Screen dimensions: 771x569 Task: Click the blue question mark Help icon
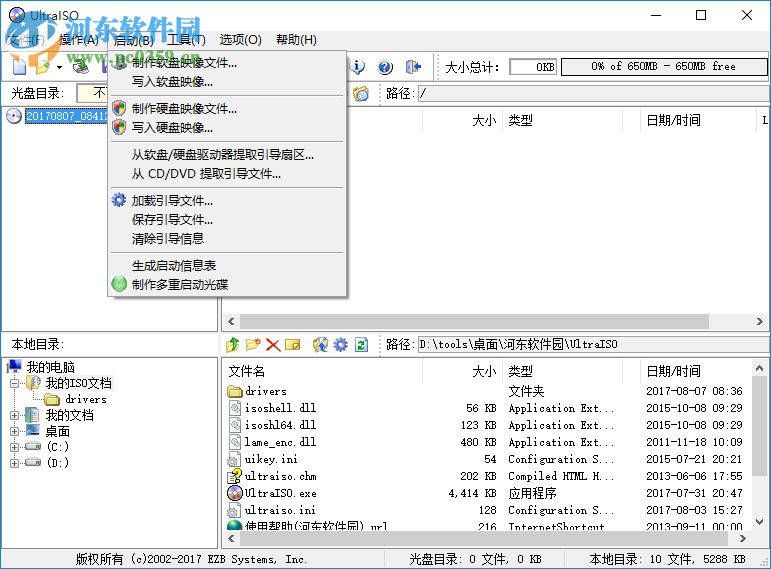click(385, 67)
